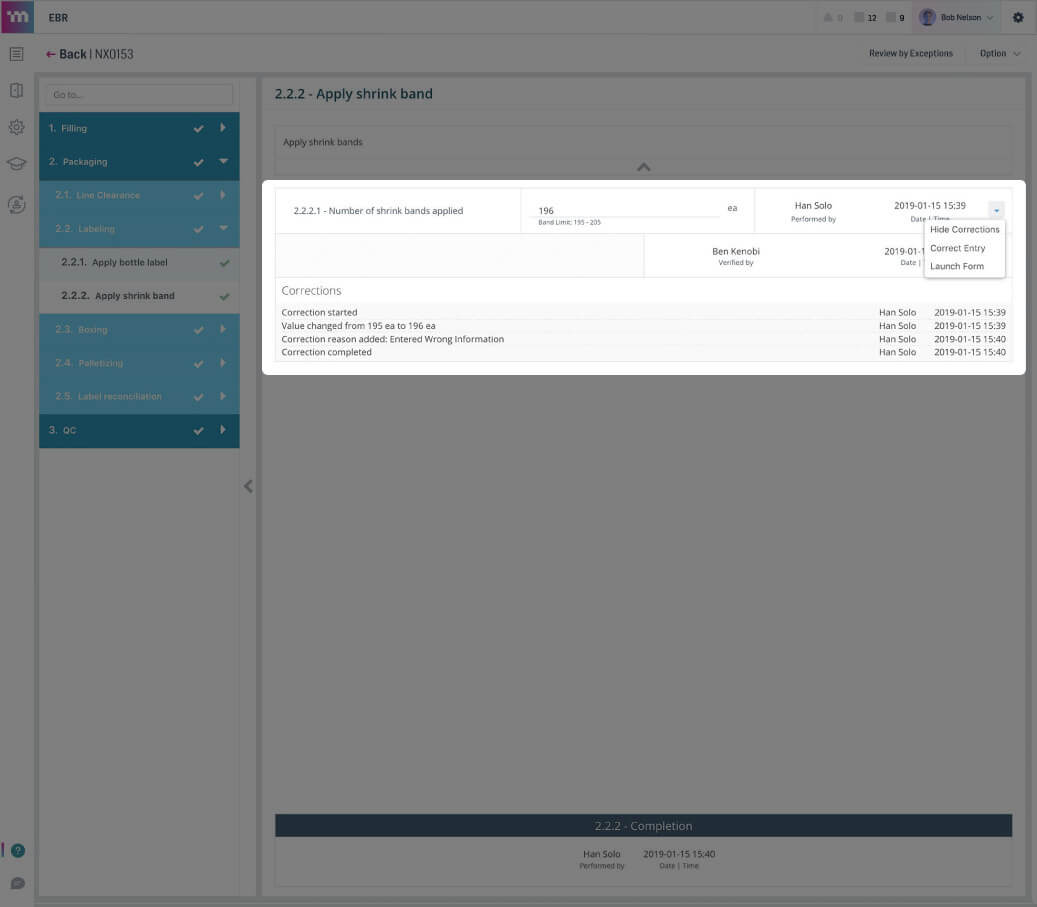Open the training graduation cap icon
The width and height of the screenshot is (1037, 907).
pos(16,164)
